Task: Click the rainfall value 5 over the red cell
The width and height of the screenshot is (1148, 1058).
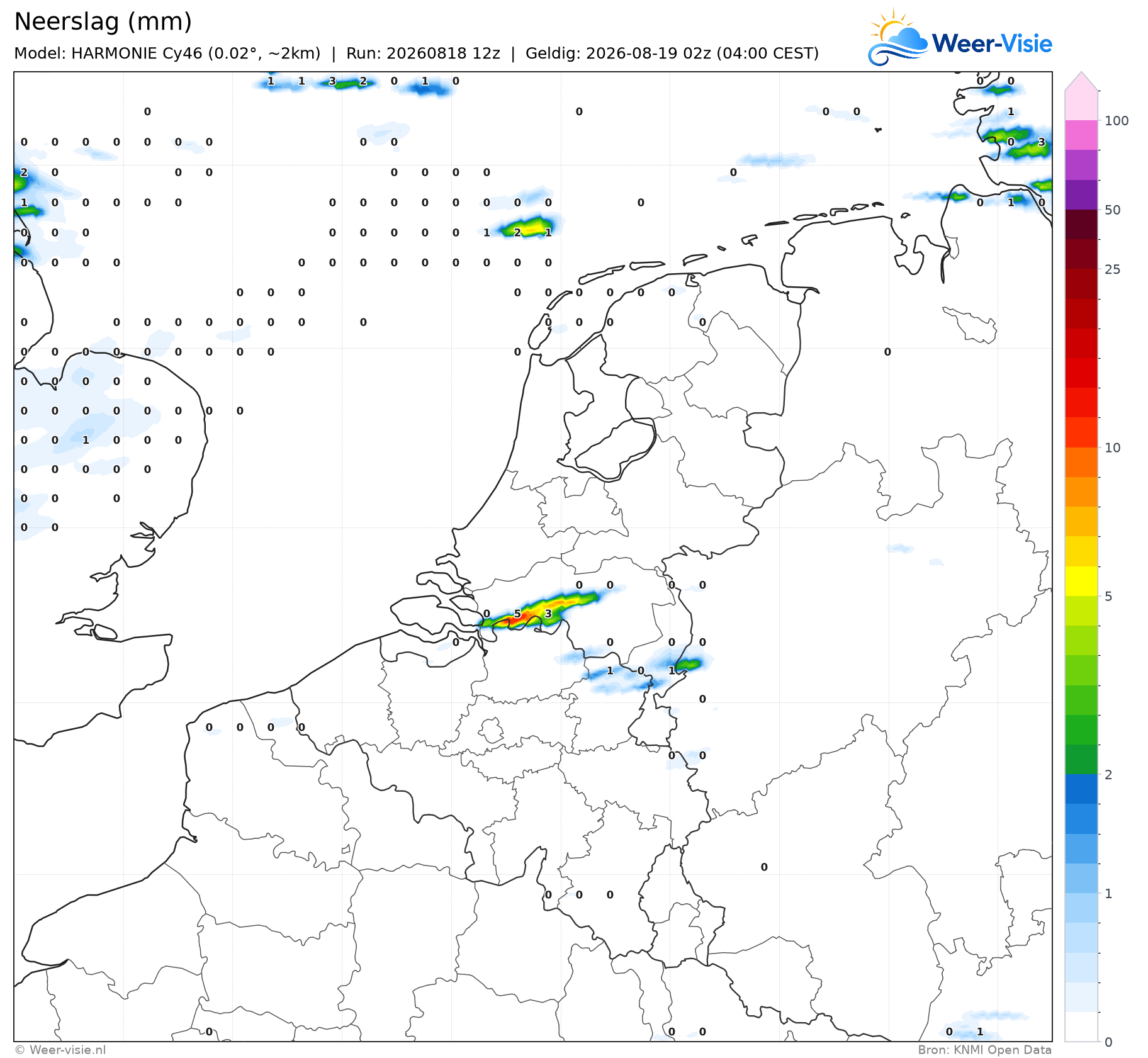Action: pyautogui.click(x=517, y=614)
